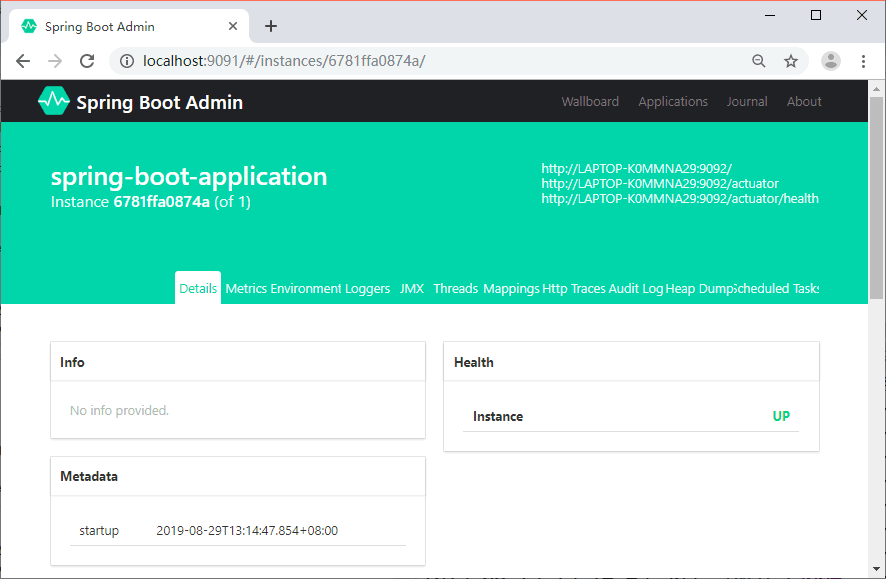
Task: Minimize the Chrome window
Action: [x=770, y=15]
